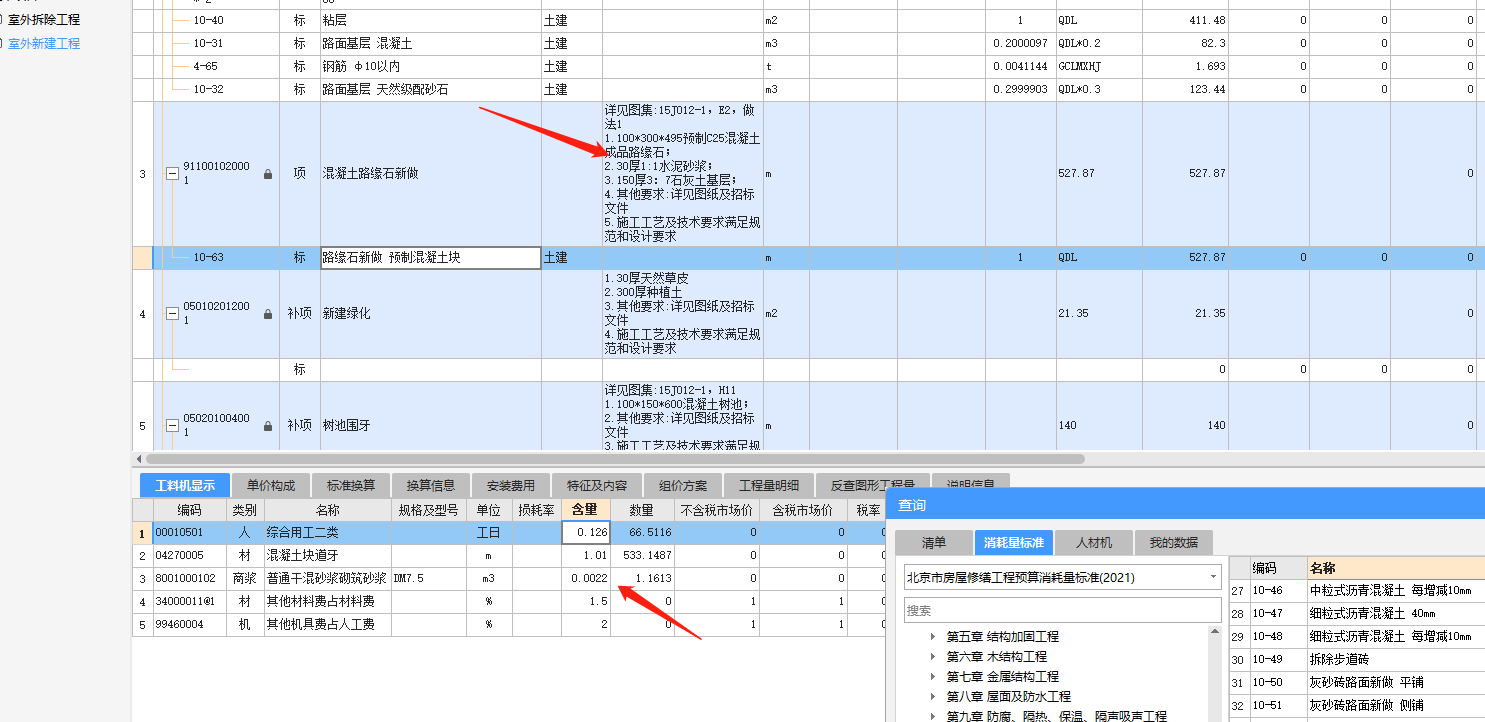Click 工程量表达式 QDL*0.2 cell

1099,44
